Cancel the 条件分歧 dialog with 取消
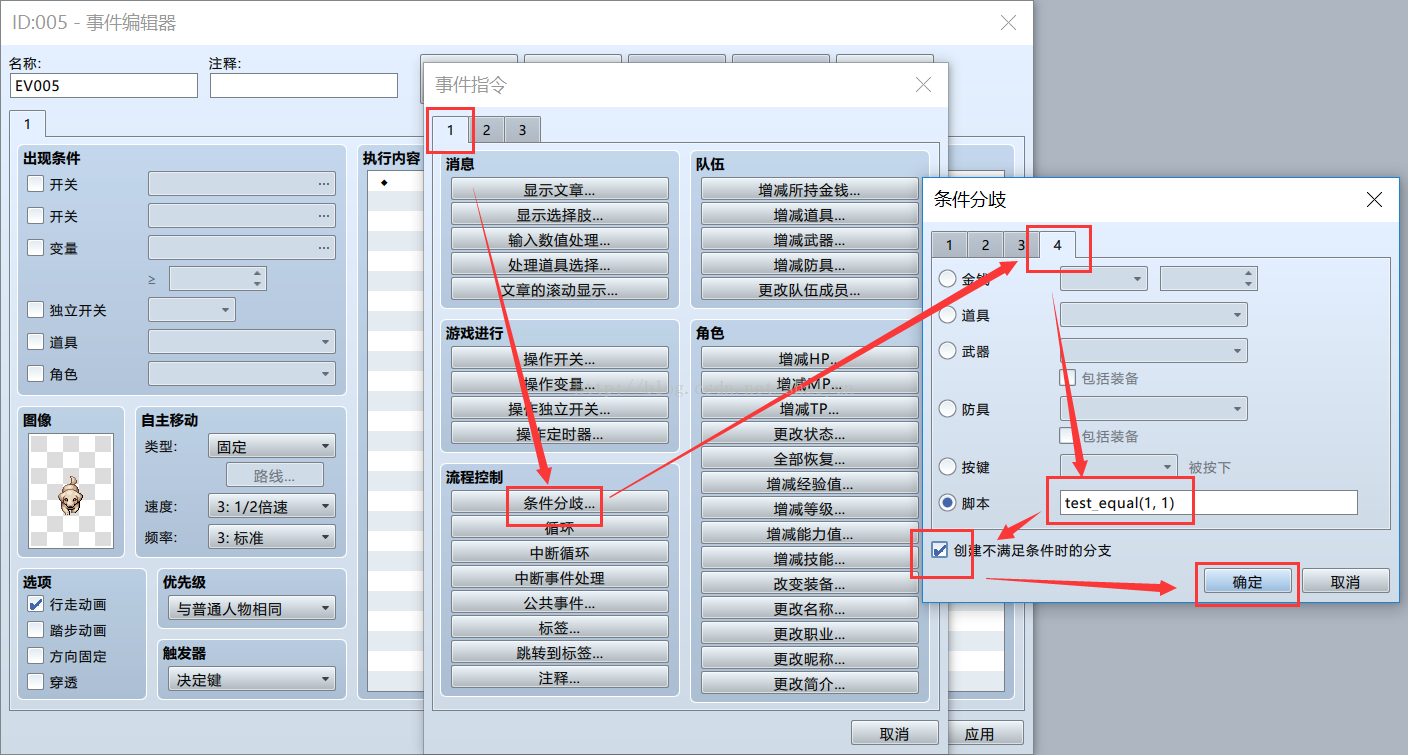The width and height of the screenshot is (1408, 755). click(x=1345, y=581)
